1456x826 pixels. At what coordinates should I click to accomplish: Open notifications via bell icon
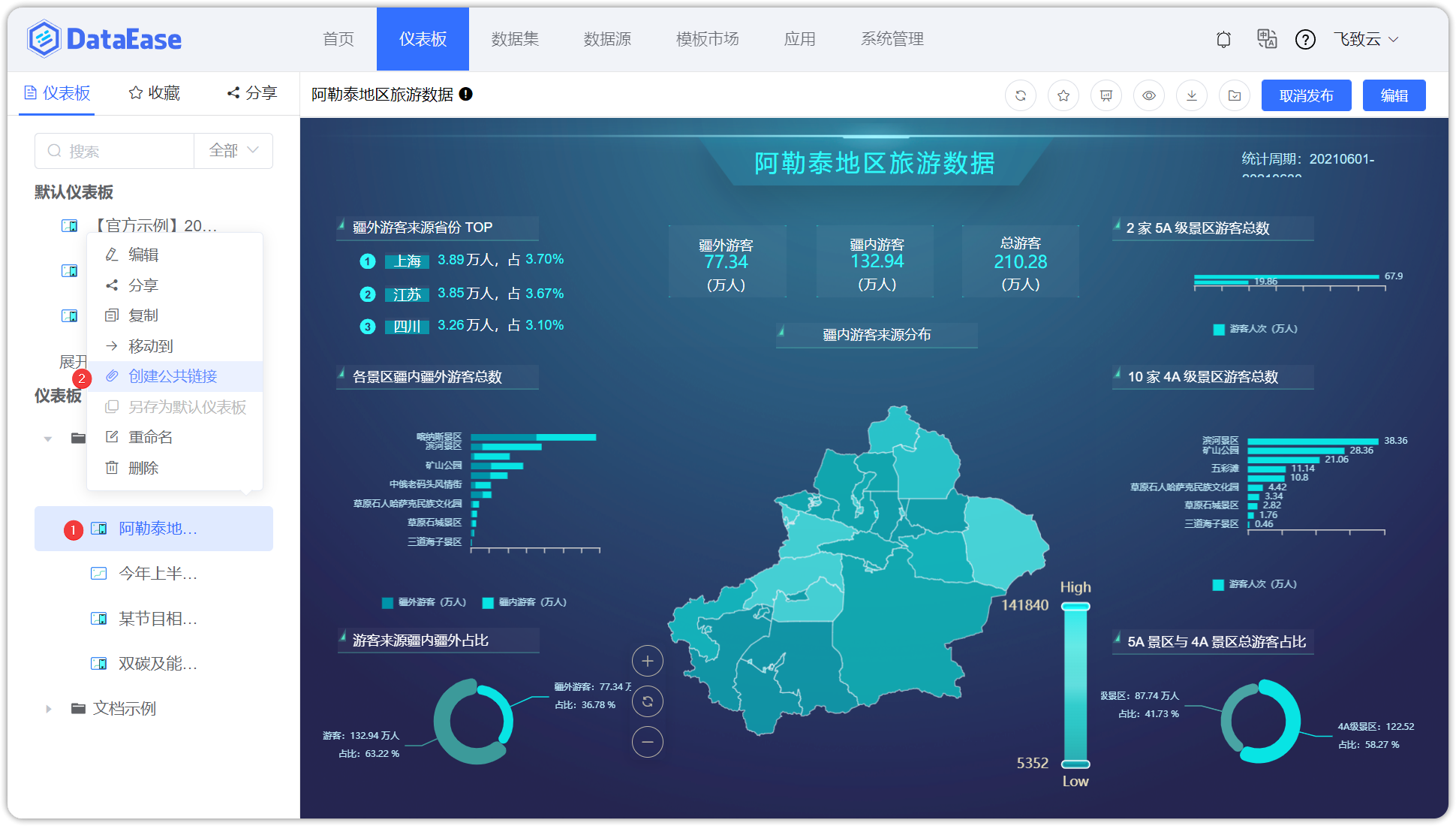pyautogui.click(x=1223, y=39)
